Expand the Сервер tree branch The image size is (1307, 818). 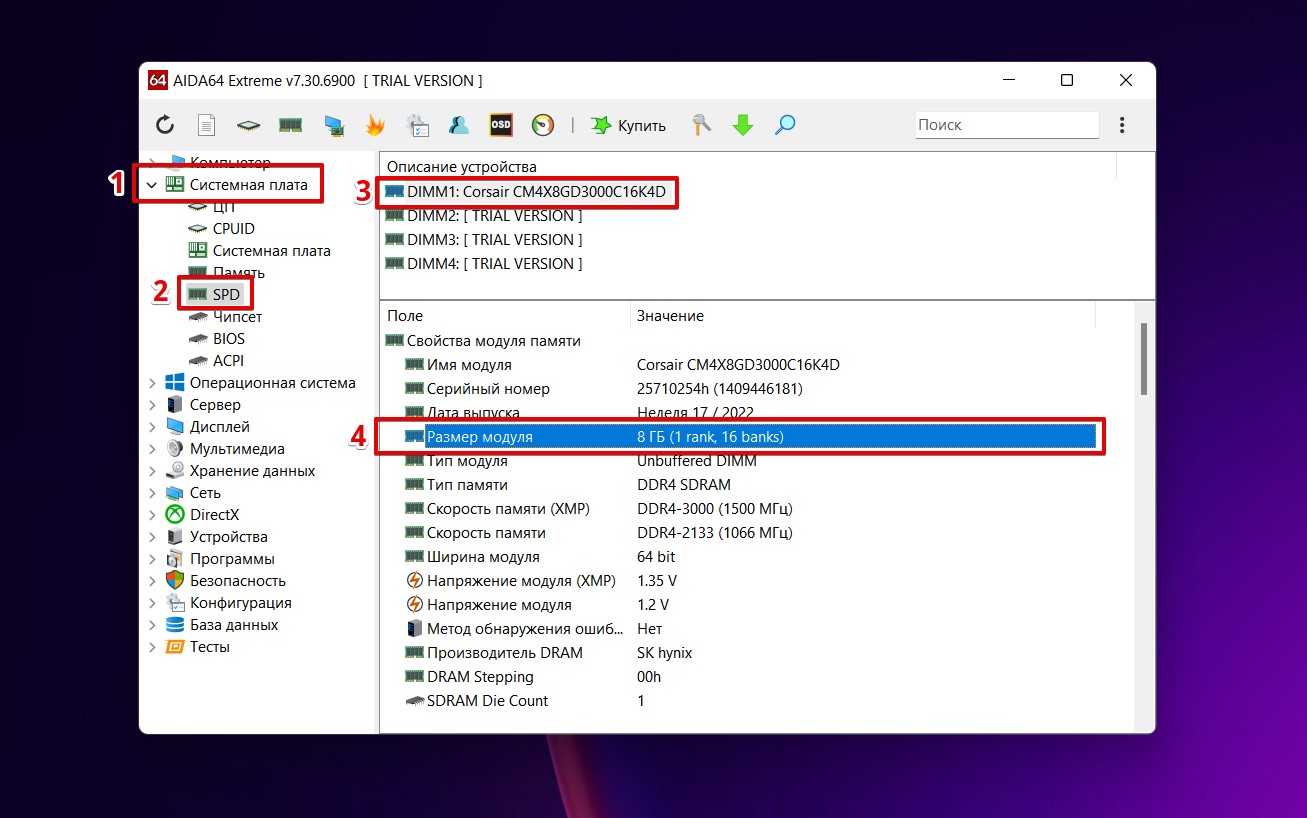pos(152,405)
